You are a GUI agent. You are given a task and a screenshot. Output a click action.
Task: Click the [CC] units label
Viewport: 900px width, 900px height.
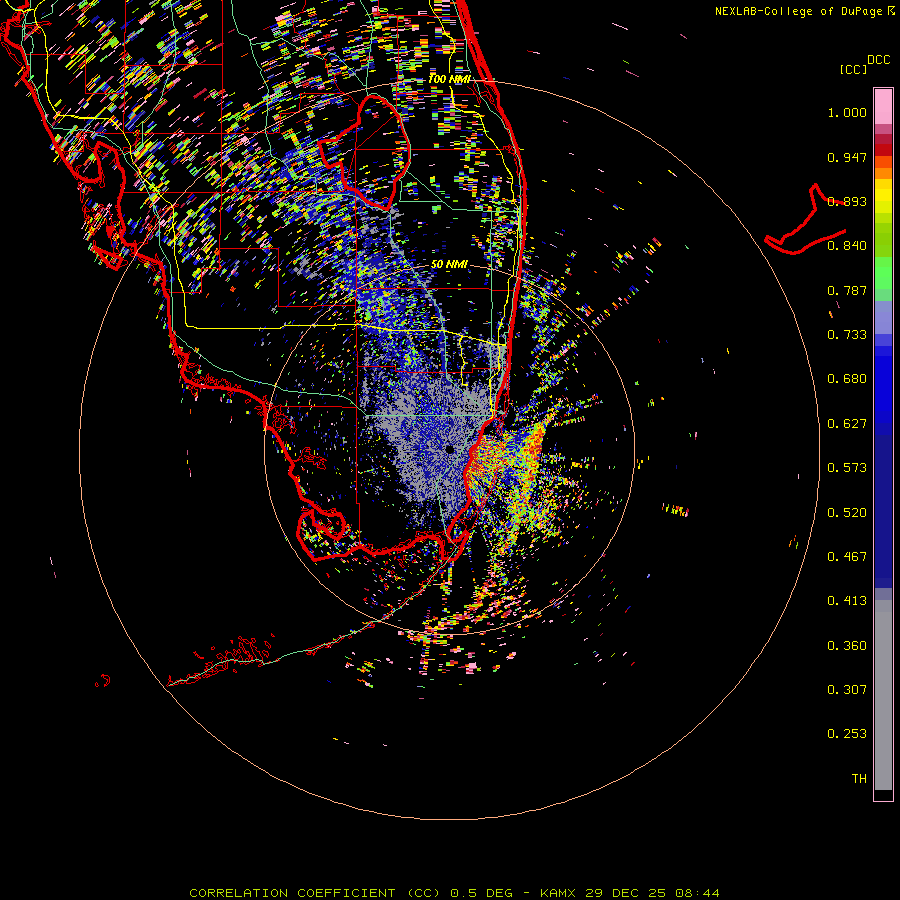click(853, 69)
